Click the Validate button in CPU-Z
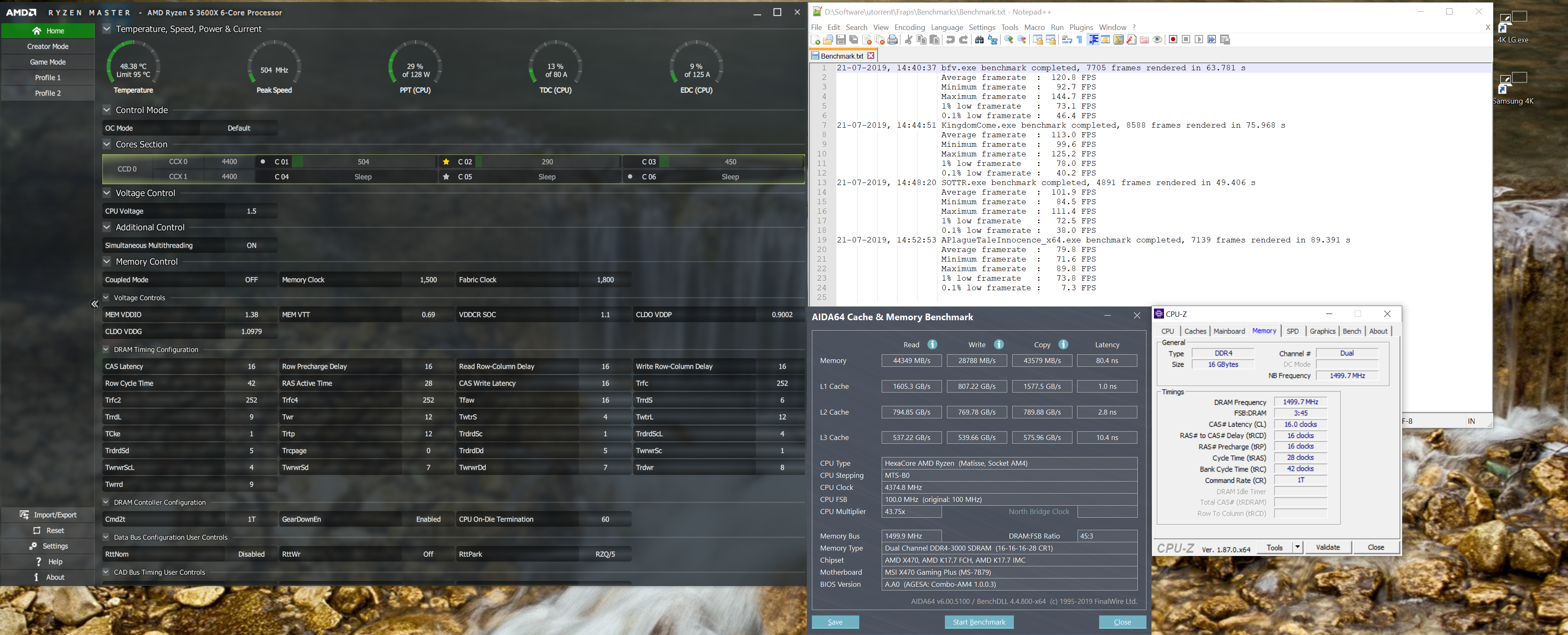The height and width of the screenshot is (635, 1568). coord(1328,547)
